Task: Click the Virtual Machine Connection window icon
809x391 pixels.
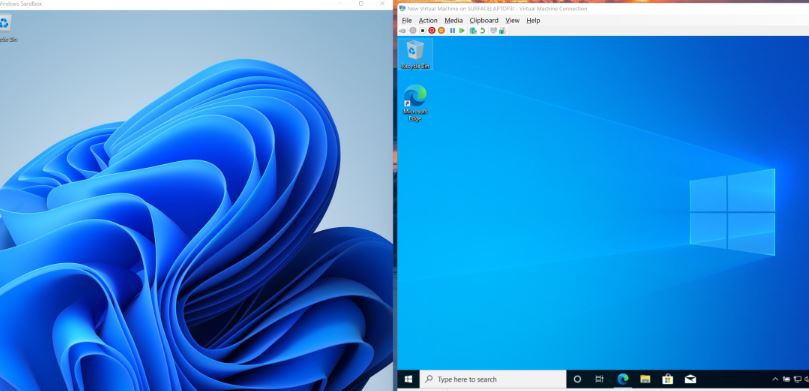Action: (x=402, y=9)
